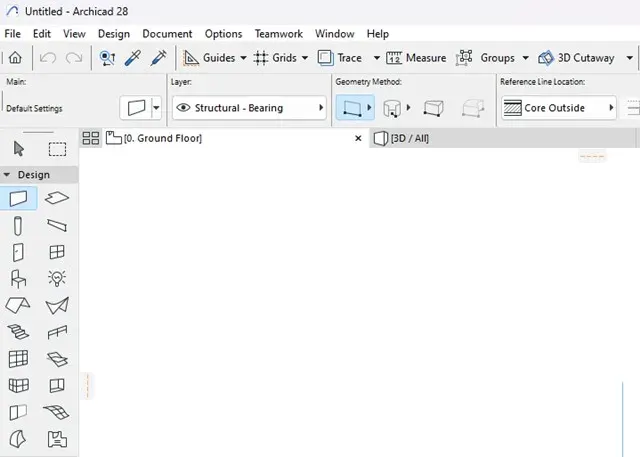Select the Mesh tool
The image size is (640, 457).
coord(56,412)
